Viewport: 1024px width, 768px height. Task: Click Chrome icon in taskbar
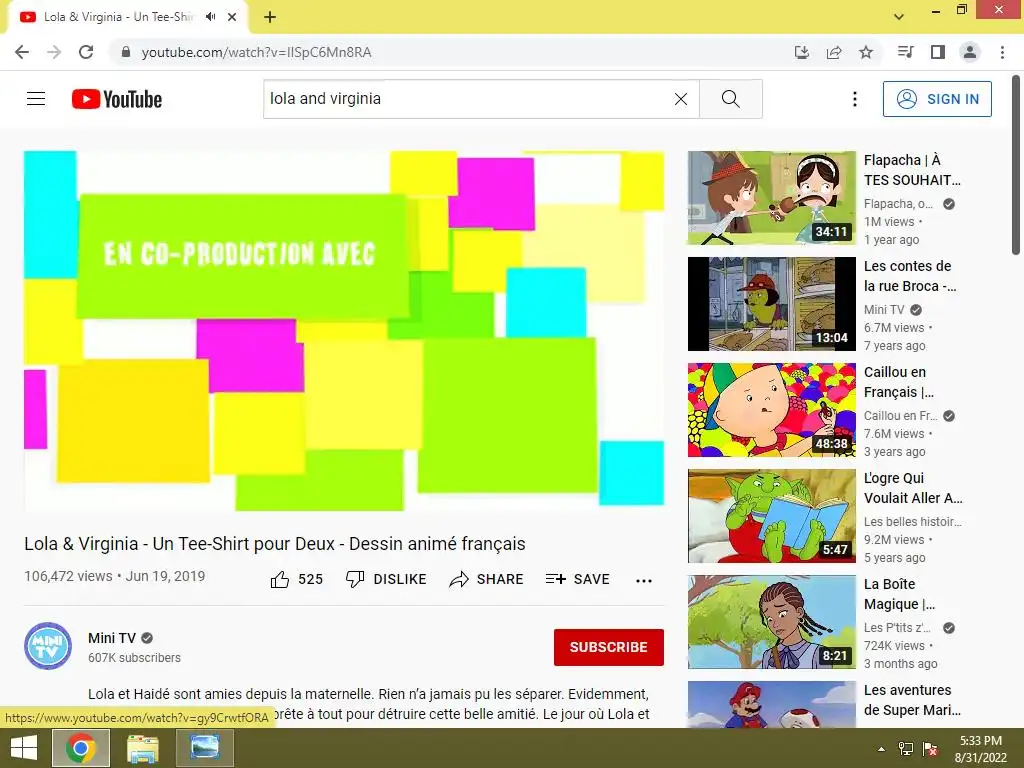pos(80,748)
